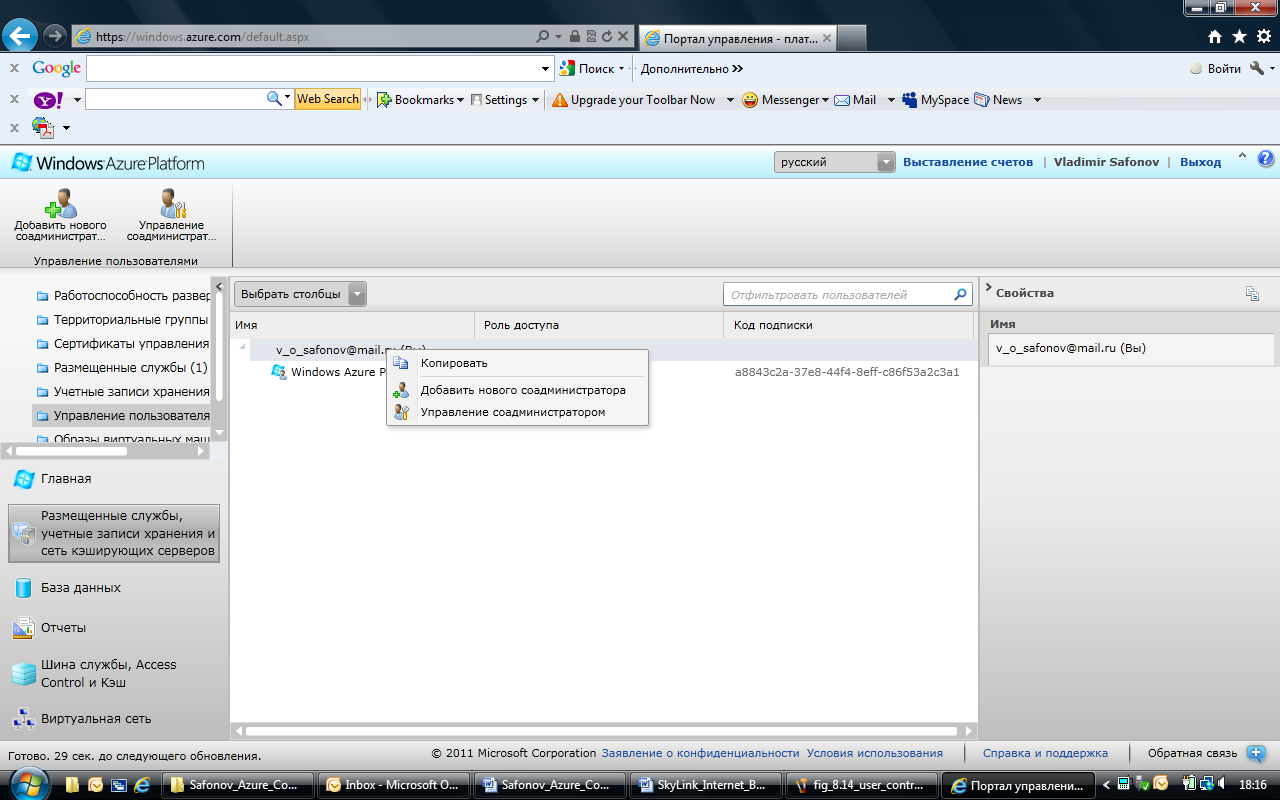Open the browser Home icon
The width and height of the screenshot is (1280, 800).
tap(1215, 37)
